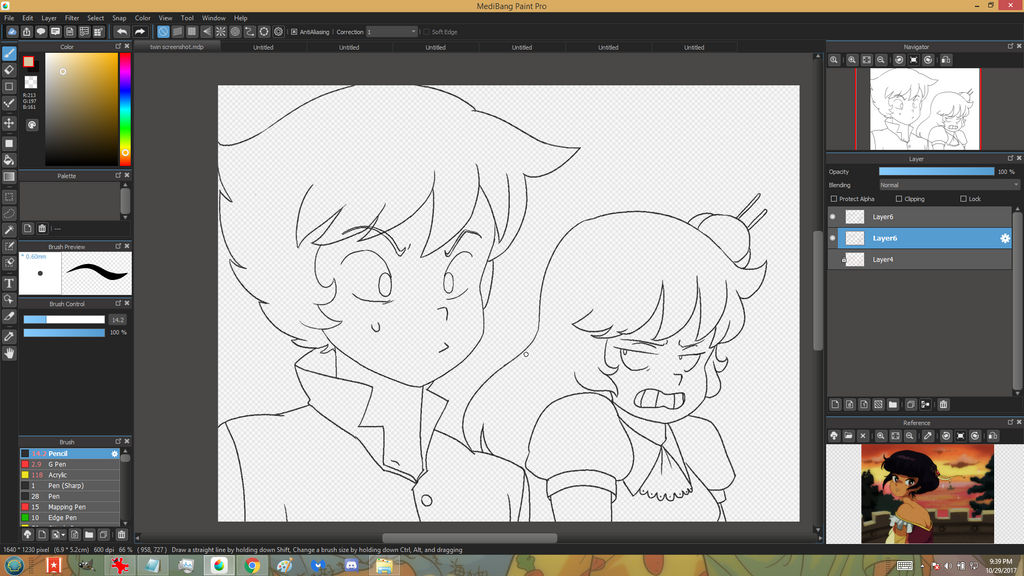Select the Acrylic brush

click(70, 475)
